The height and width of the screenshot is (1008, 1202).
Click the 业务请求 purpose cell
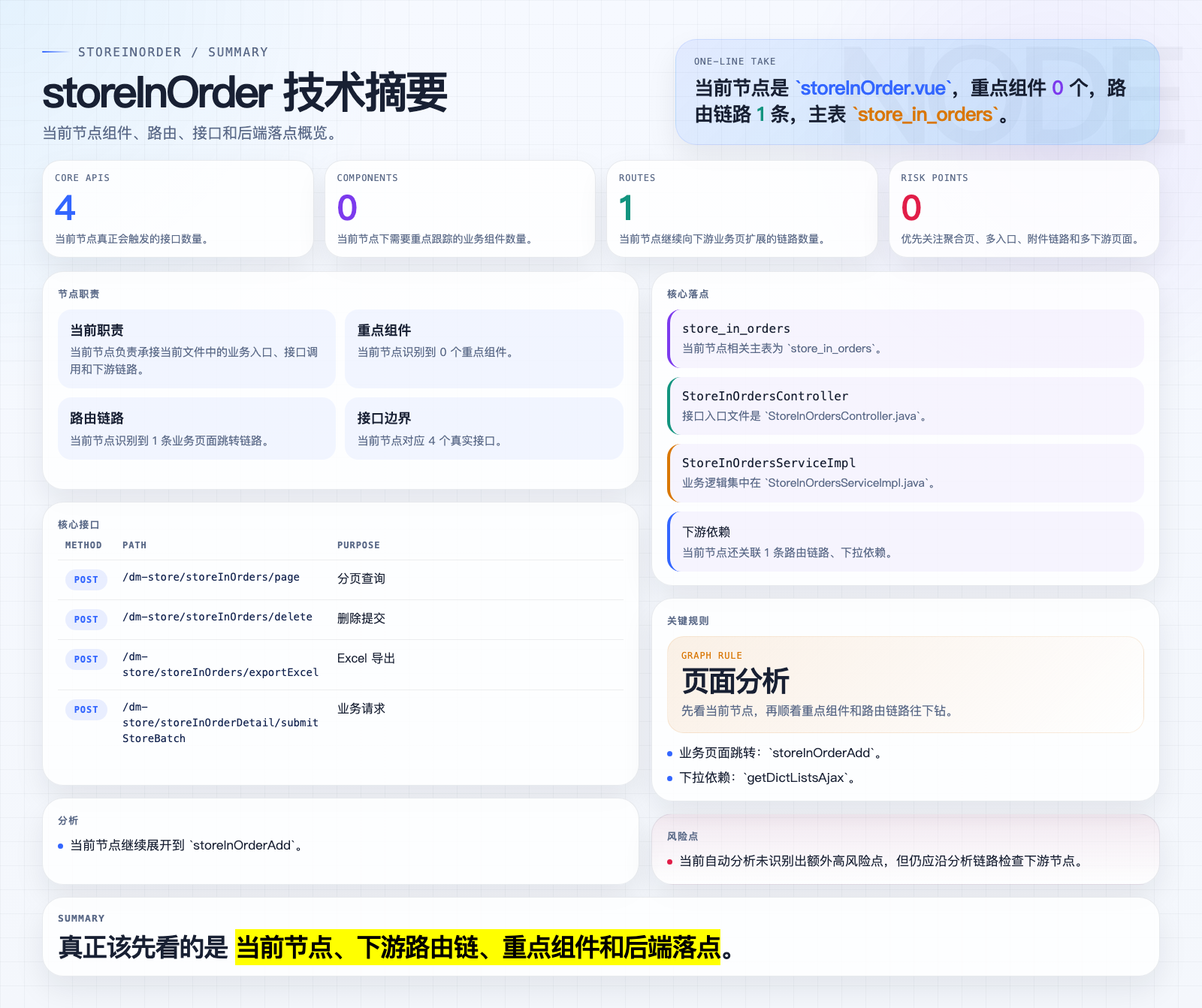(x=361, y=708)
